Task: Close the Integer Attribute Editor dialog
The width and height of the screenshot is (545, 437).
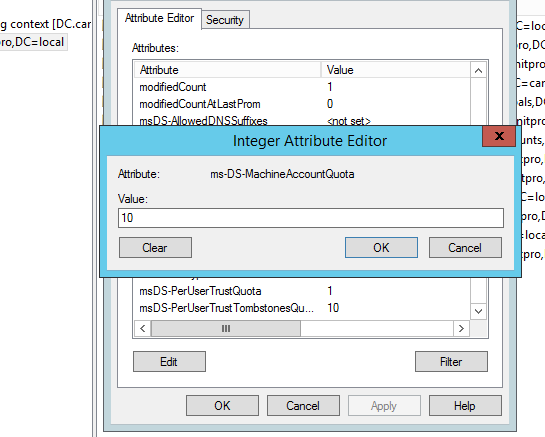Action: click(499, 136)
